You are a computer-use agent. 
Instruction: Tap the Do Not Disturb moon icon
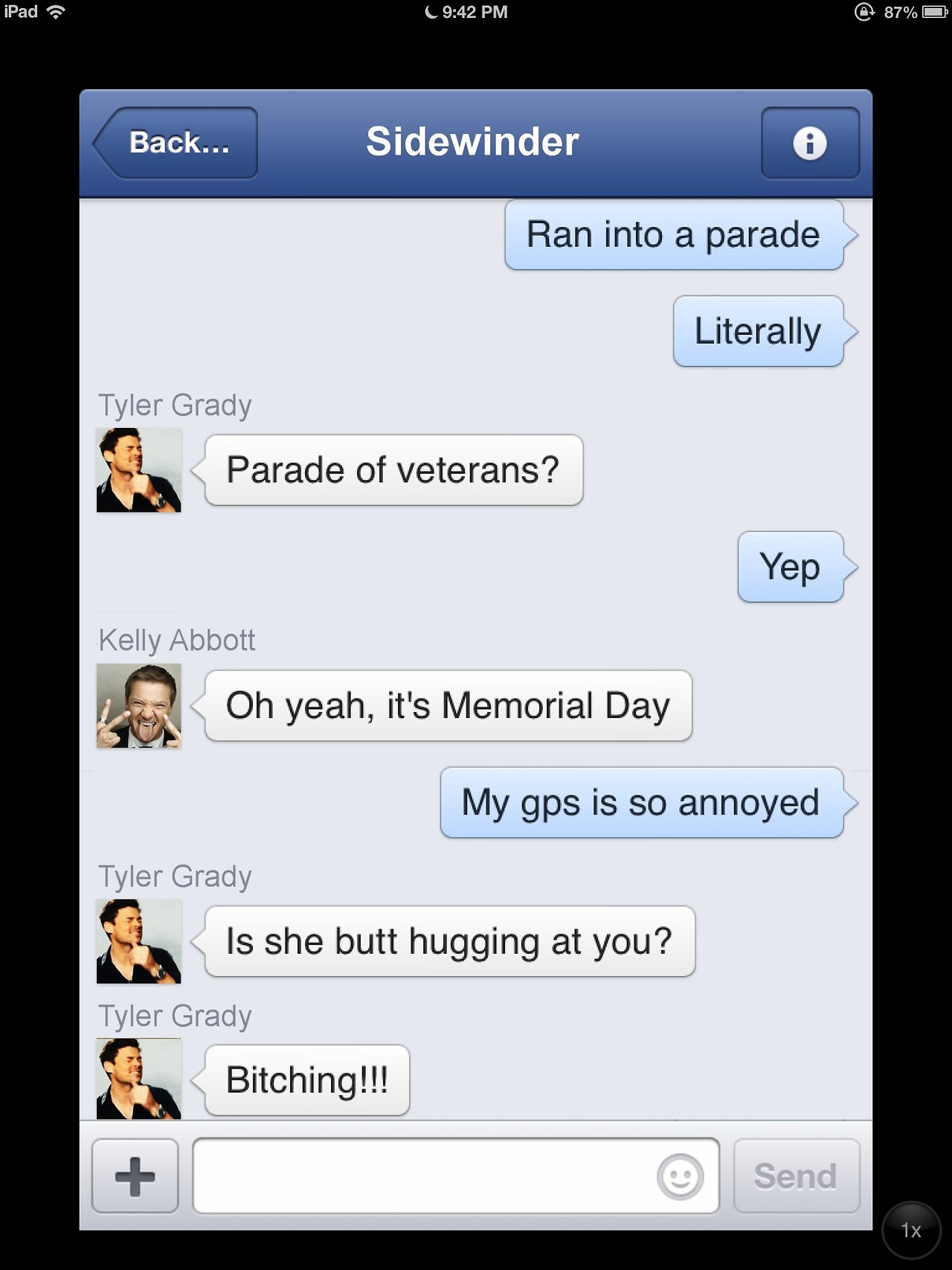pos(431,12)
